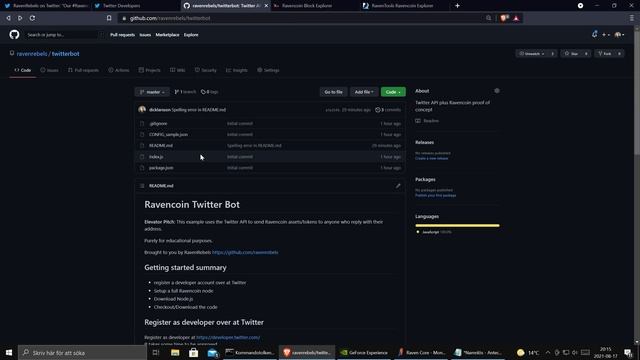Image resolution: width=640 pixels, height=360 pixels.
Task: Close the ravenrebels/twitterbot browser tab
Action: pyautogui.click(x=266, y=6)
